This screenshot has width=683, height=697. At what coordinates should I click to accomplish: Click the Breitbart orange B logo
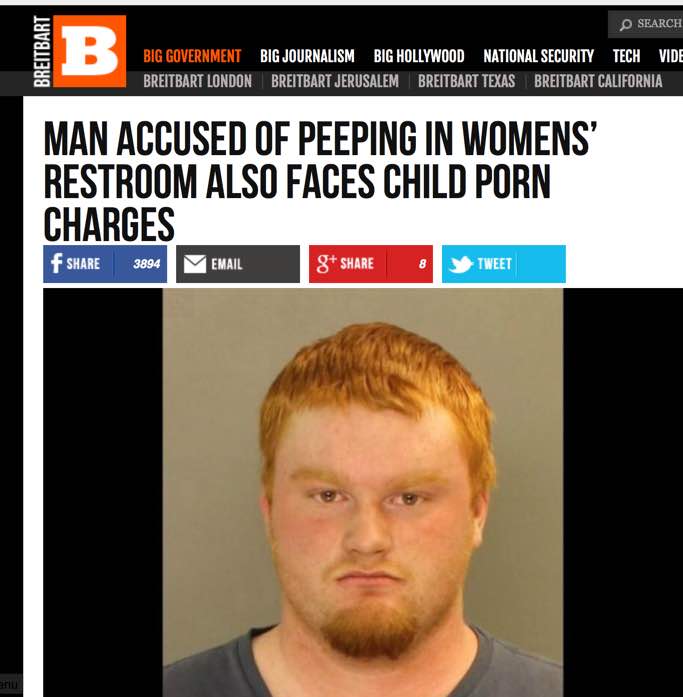89,51
